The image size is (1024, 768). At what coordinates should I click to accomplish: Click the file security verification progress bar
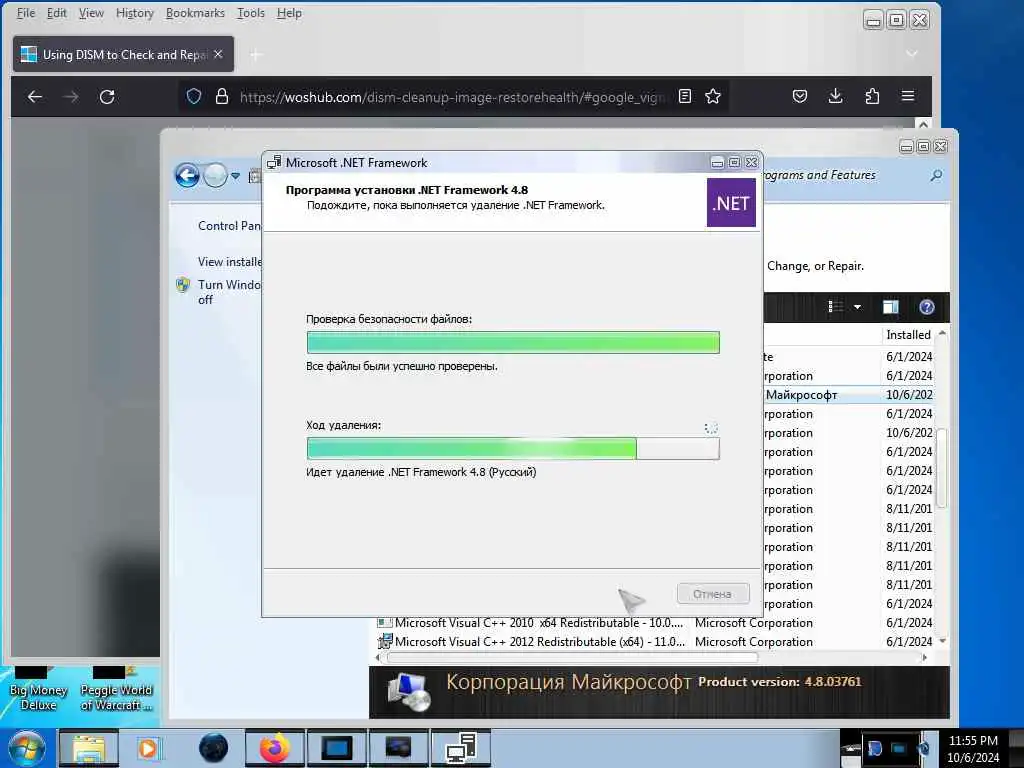[513, 342]
